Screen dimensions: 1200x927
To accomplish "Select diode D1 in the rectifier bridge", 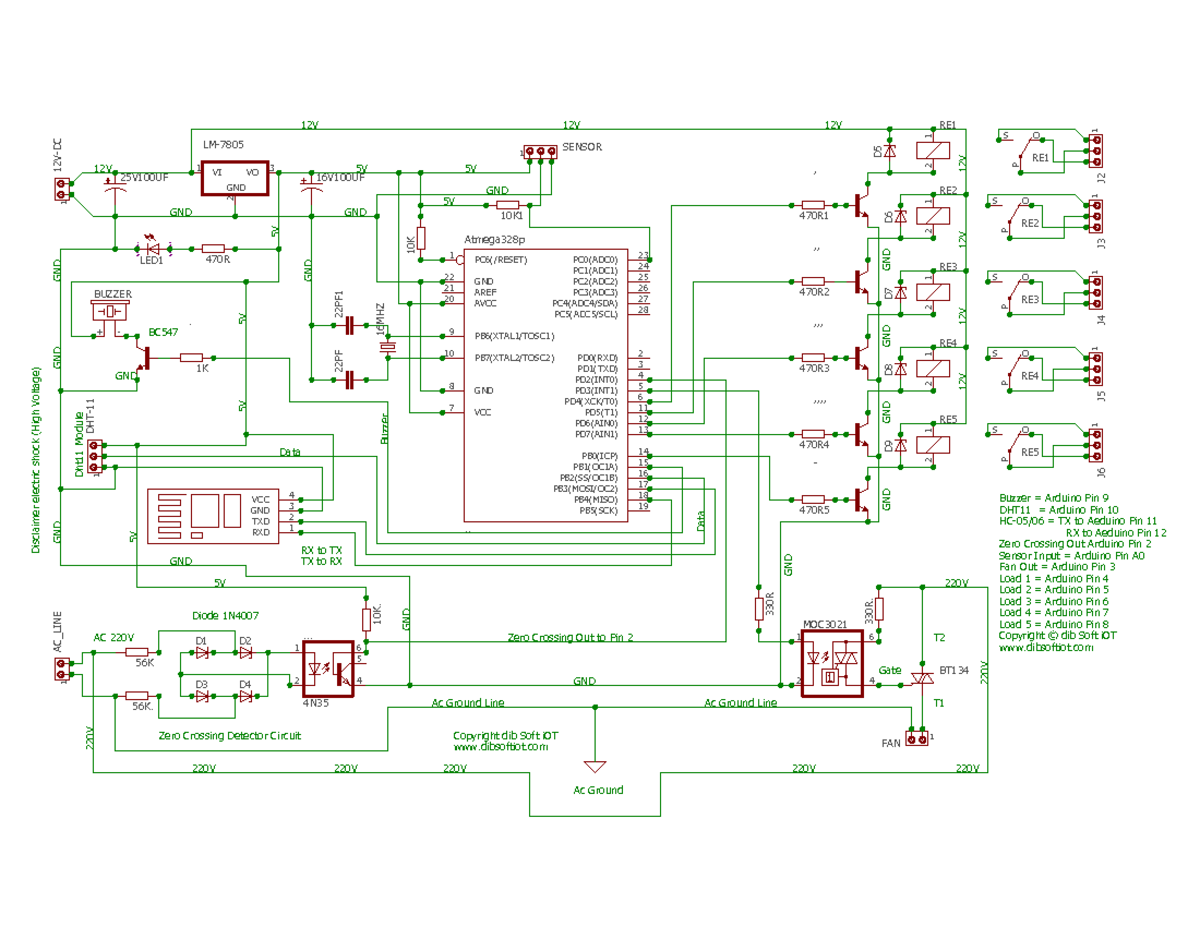I will click(x=202, y=650).
